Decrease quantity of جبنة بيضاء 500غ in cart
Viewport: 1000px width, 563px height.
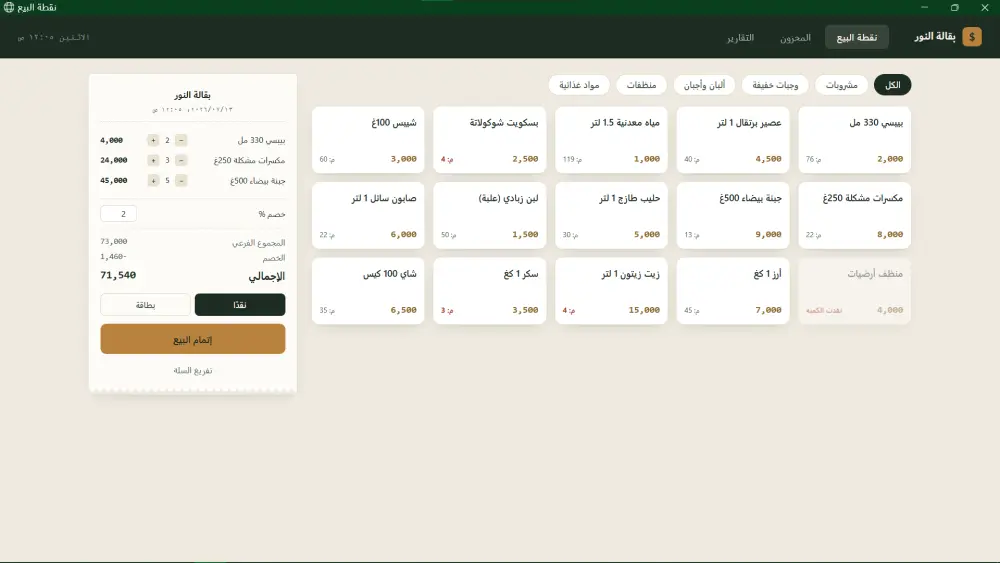(181, 181)
